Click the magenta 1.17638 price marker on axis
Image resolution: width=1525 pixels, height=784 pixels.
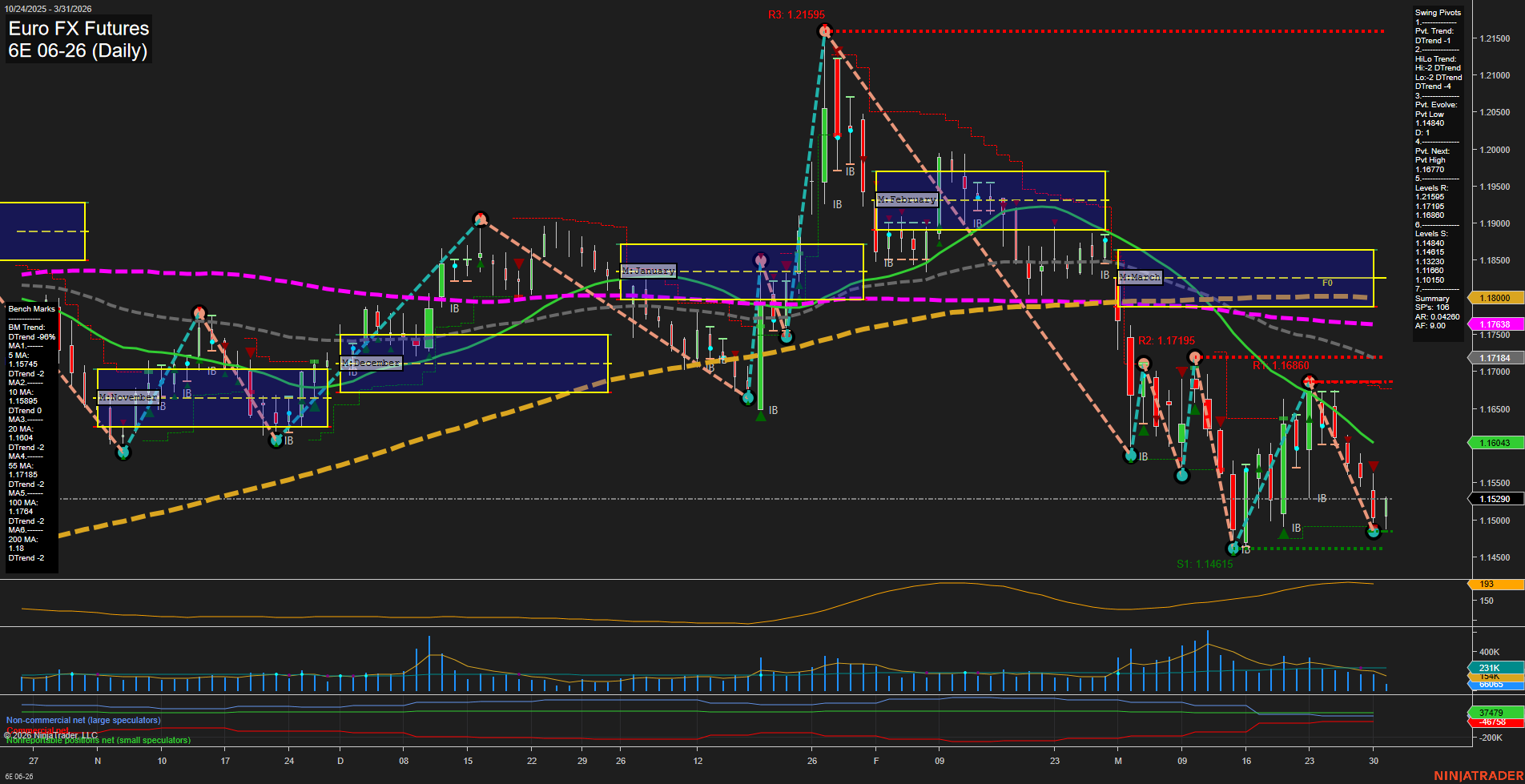[x=1495, y=324]
